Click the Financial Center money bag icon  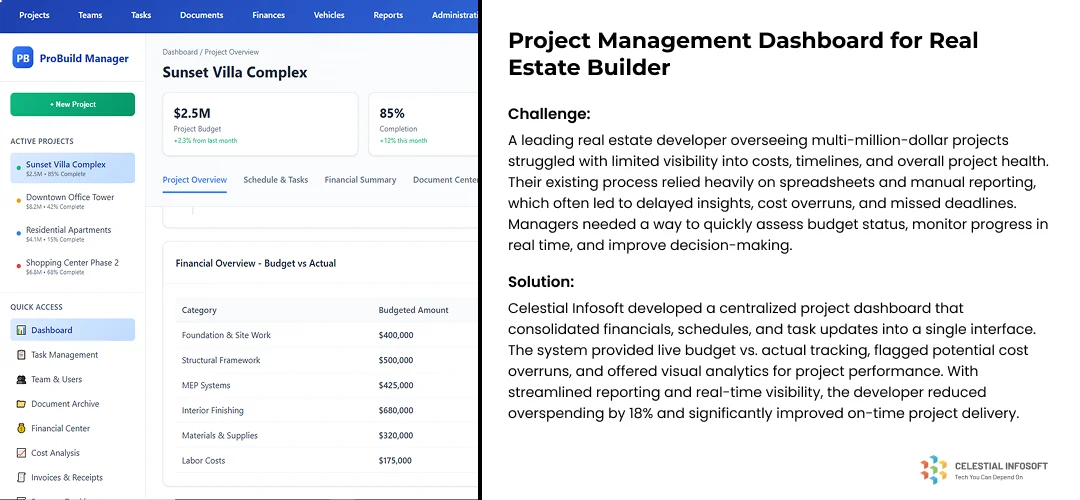point(21,428)
